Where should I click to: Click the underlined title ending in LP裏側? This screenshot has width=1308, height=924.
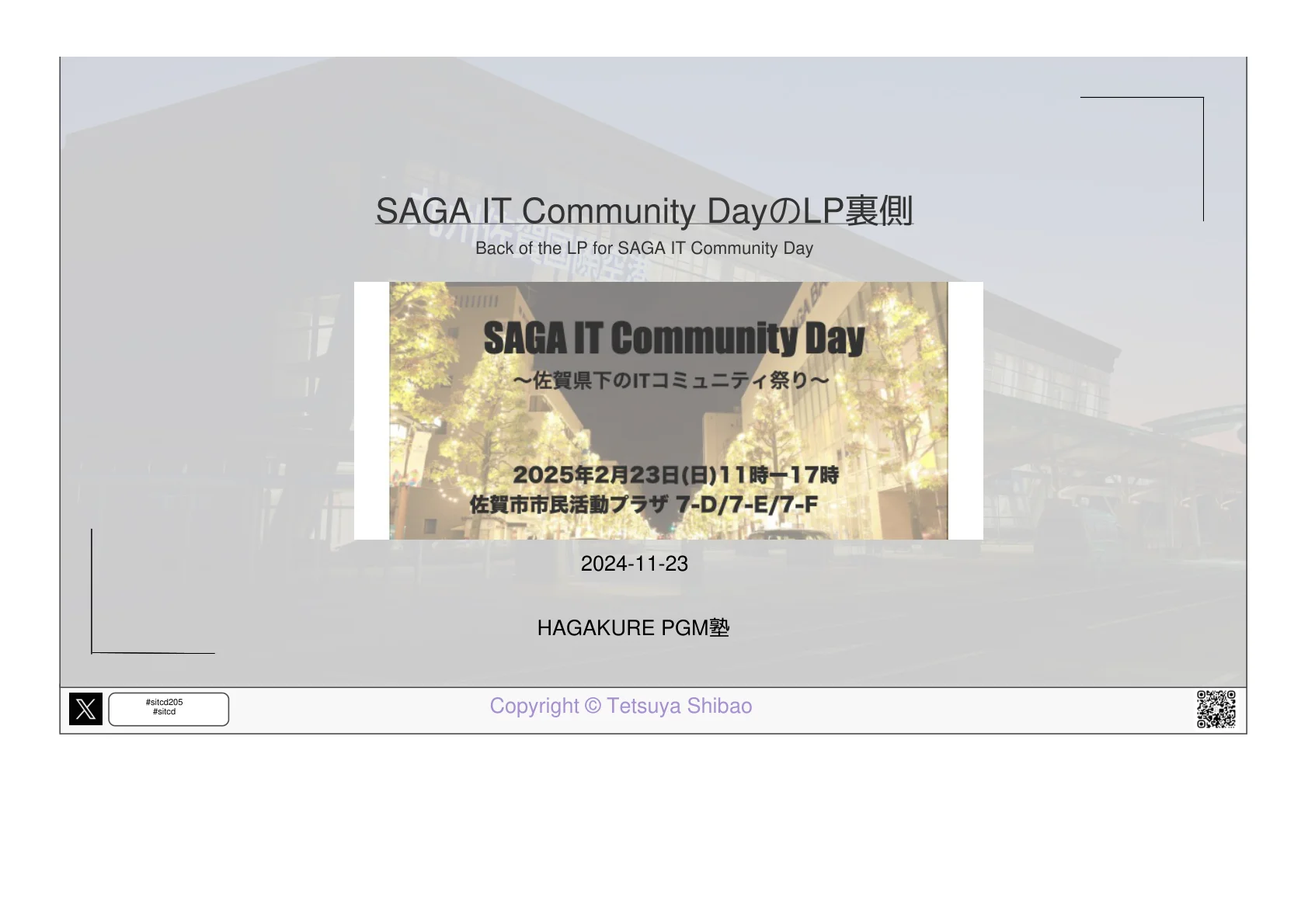pos(644,210)
